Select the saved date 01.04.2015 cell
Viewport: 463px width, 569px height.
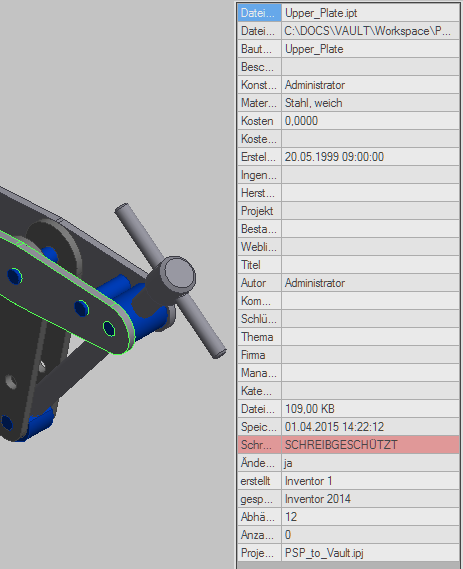(x=370, y=427)
